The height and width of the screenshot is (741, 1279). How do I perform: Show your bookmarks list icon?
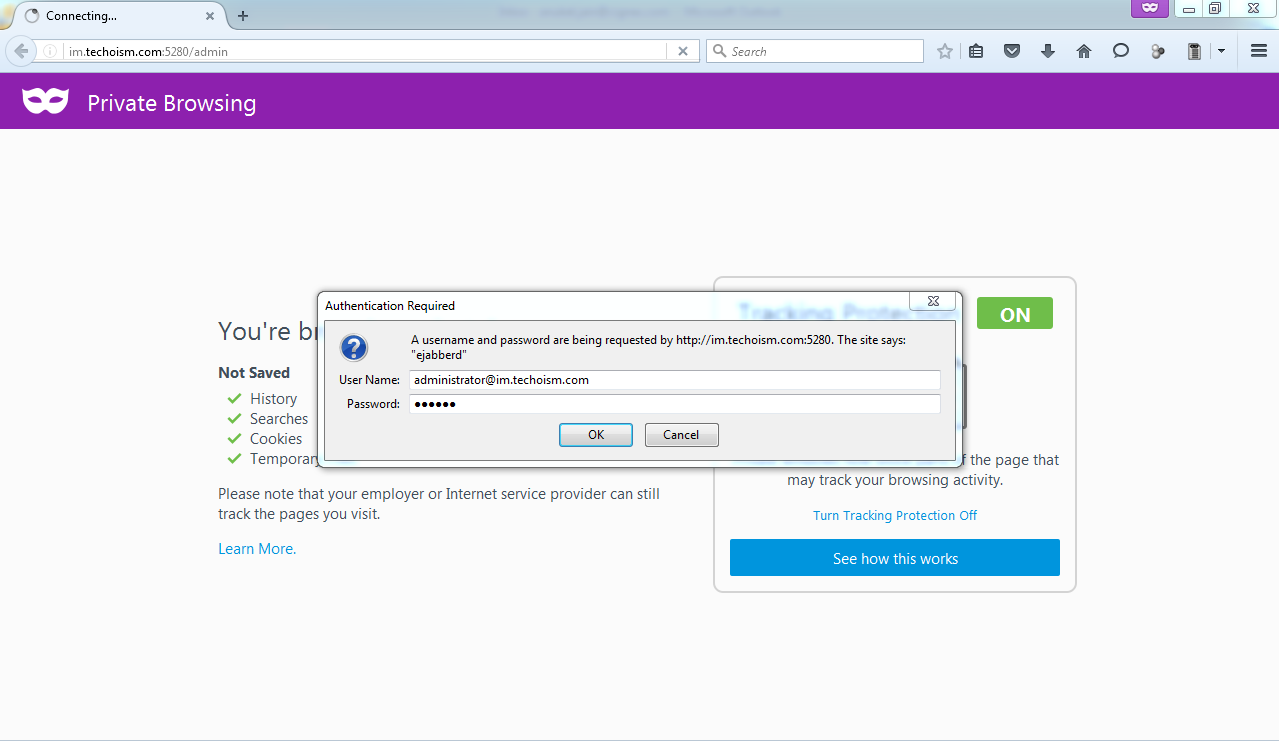tap(977, 51)
